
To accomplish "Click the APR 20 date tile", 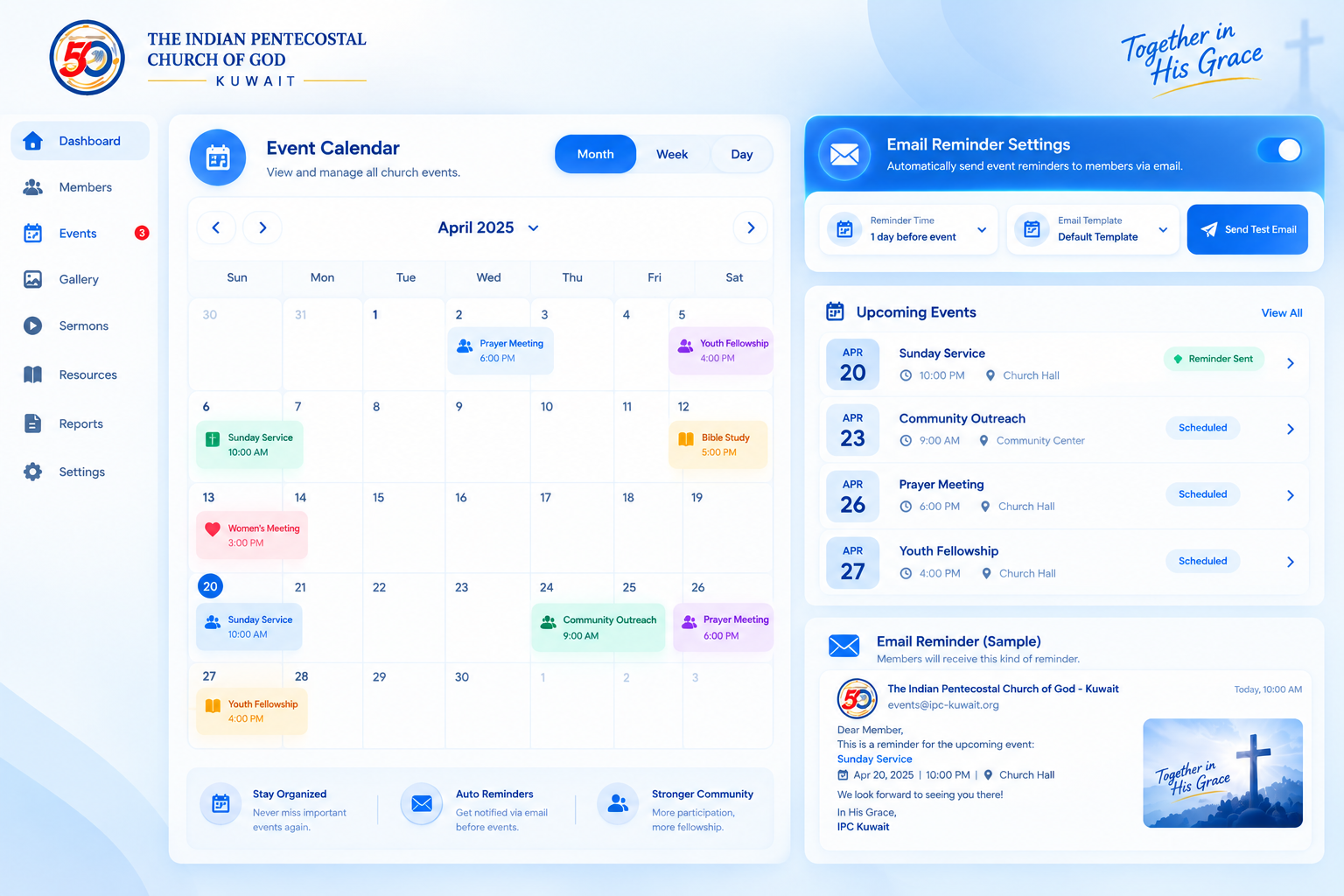I will coord(853,364).
